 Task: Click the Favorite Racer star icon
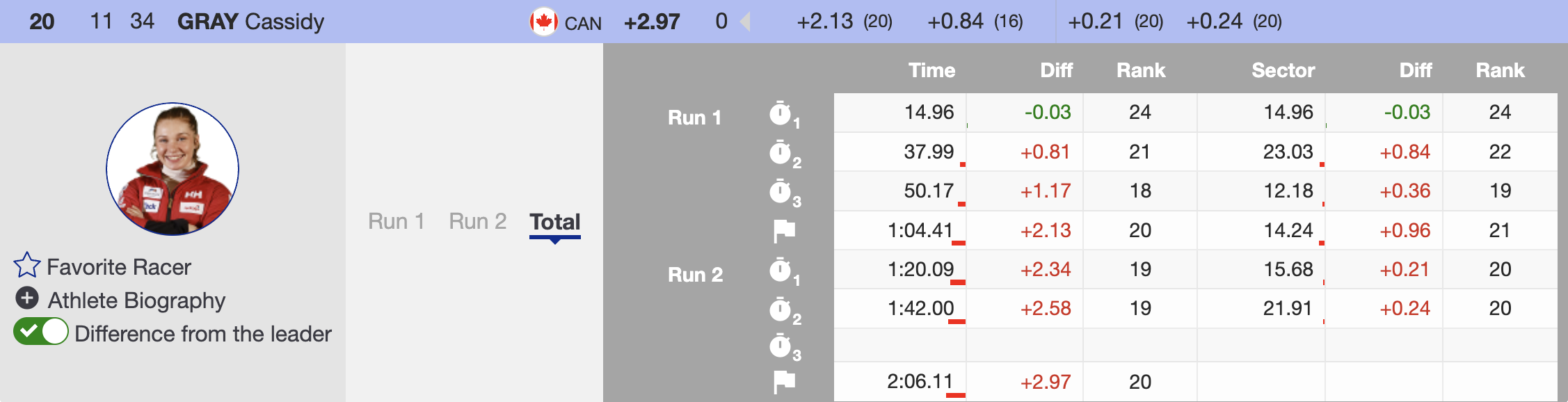tap(27, 266)
